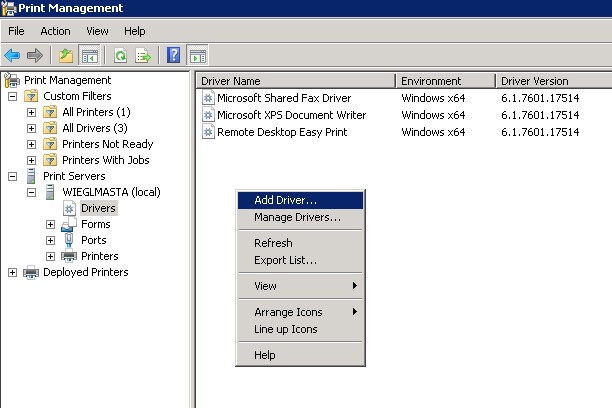Screen dimensions: 612x408
Task: Select the Deployed Printers label
Action: (85, 272)
